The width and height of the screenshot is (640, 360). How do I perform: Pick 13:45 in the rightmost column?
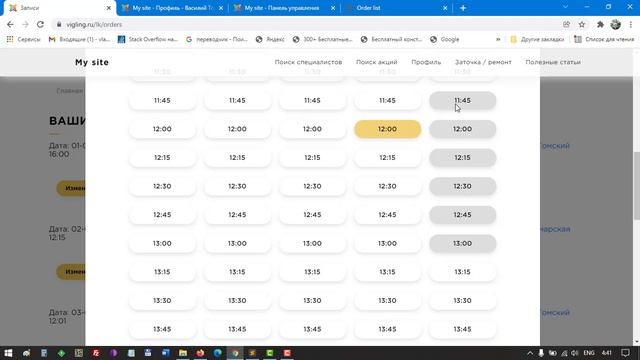click(462, 329)
